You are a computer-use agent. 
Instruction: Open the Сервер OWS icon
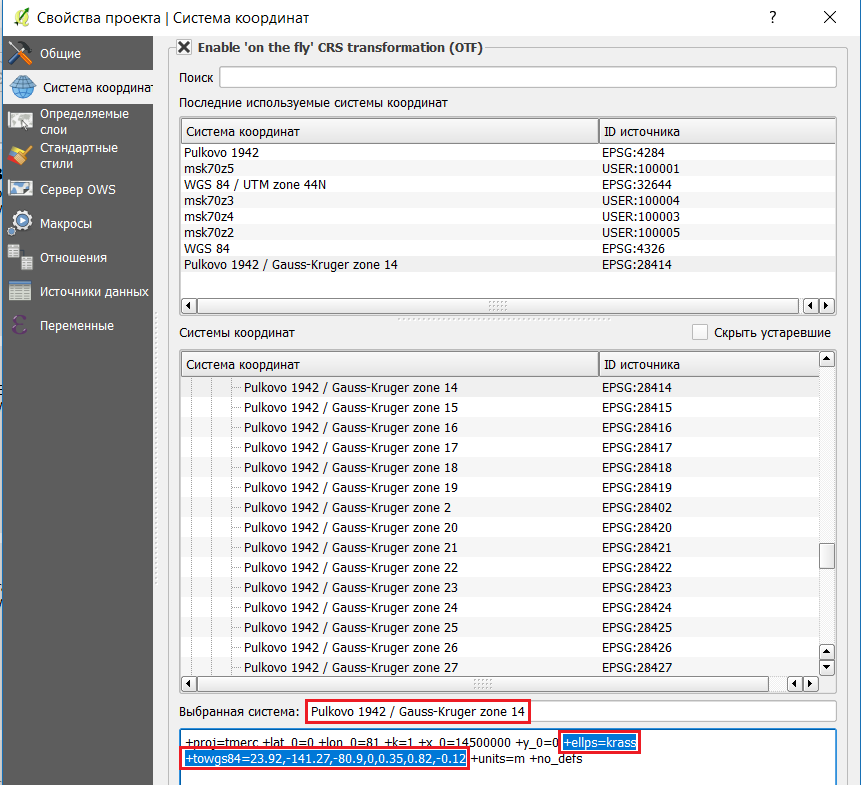[x=20, y=189]
